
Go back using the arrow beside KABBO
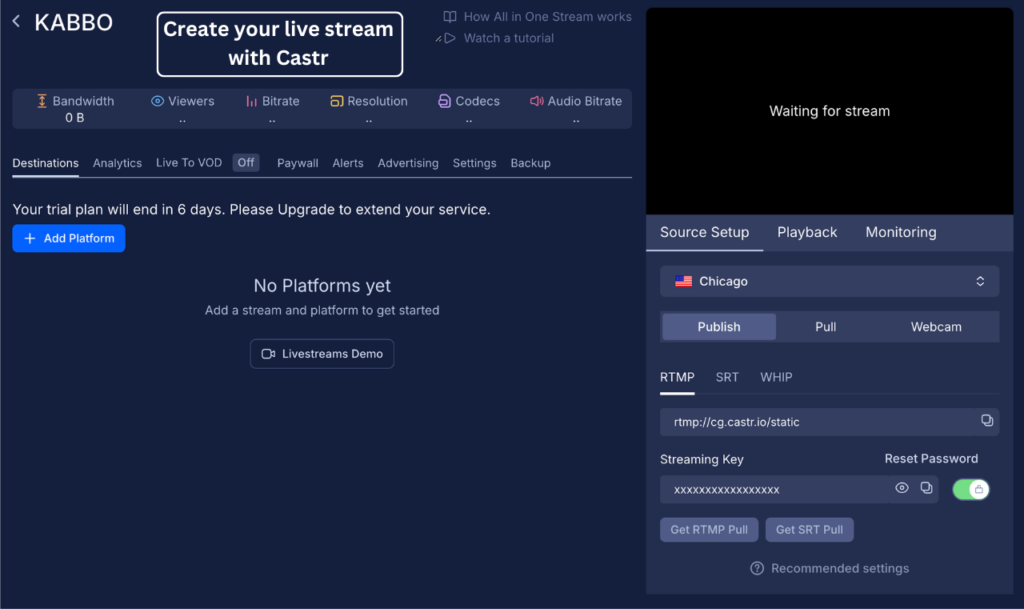(16, 22)
